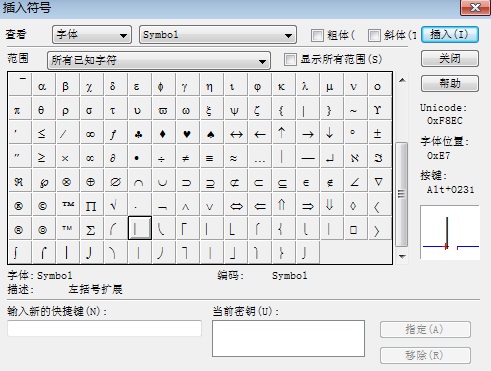Select the empty set ∅ symbol

click(x=116, y=180)
